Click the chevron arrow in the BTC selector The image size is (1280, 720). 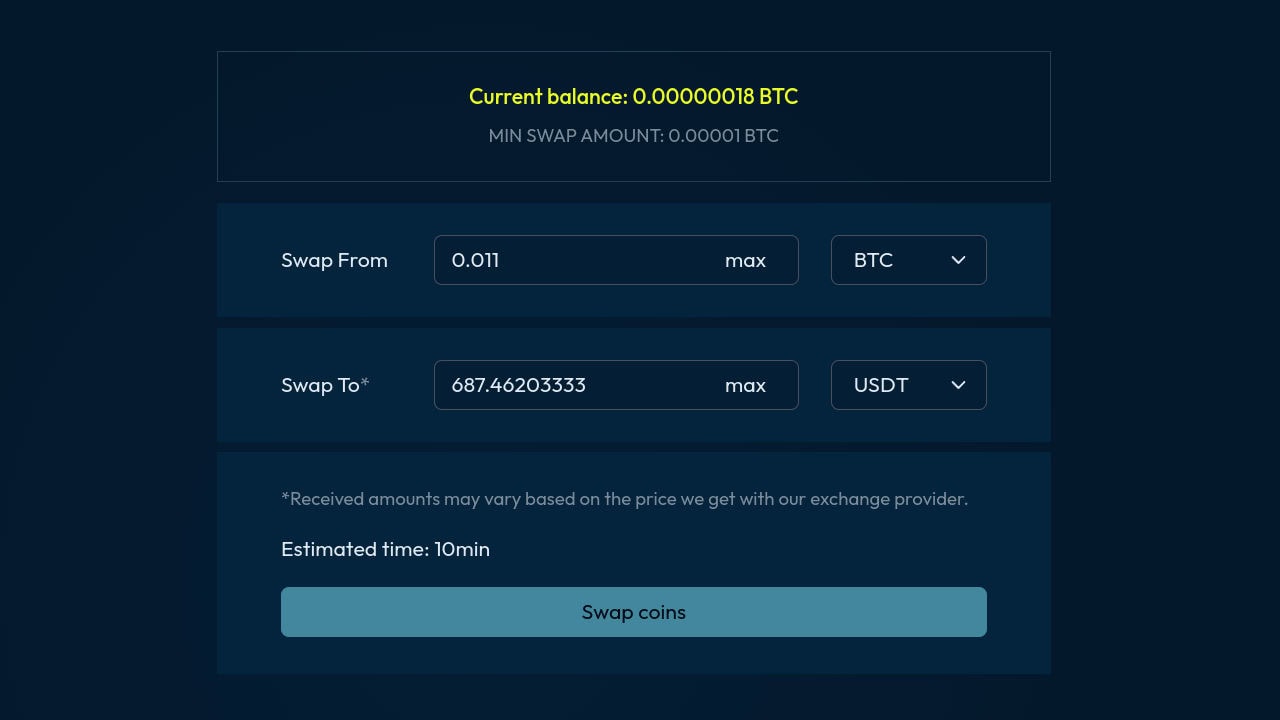[958, 260]
